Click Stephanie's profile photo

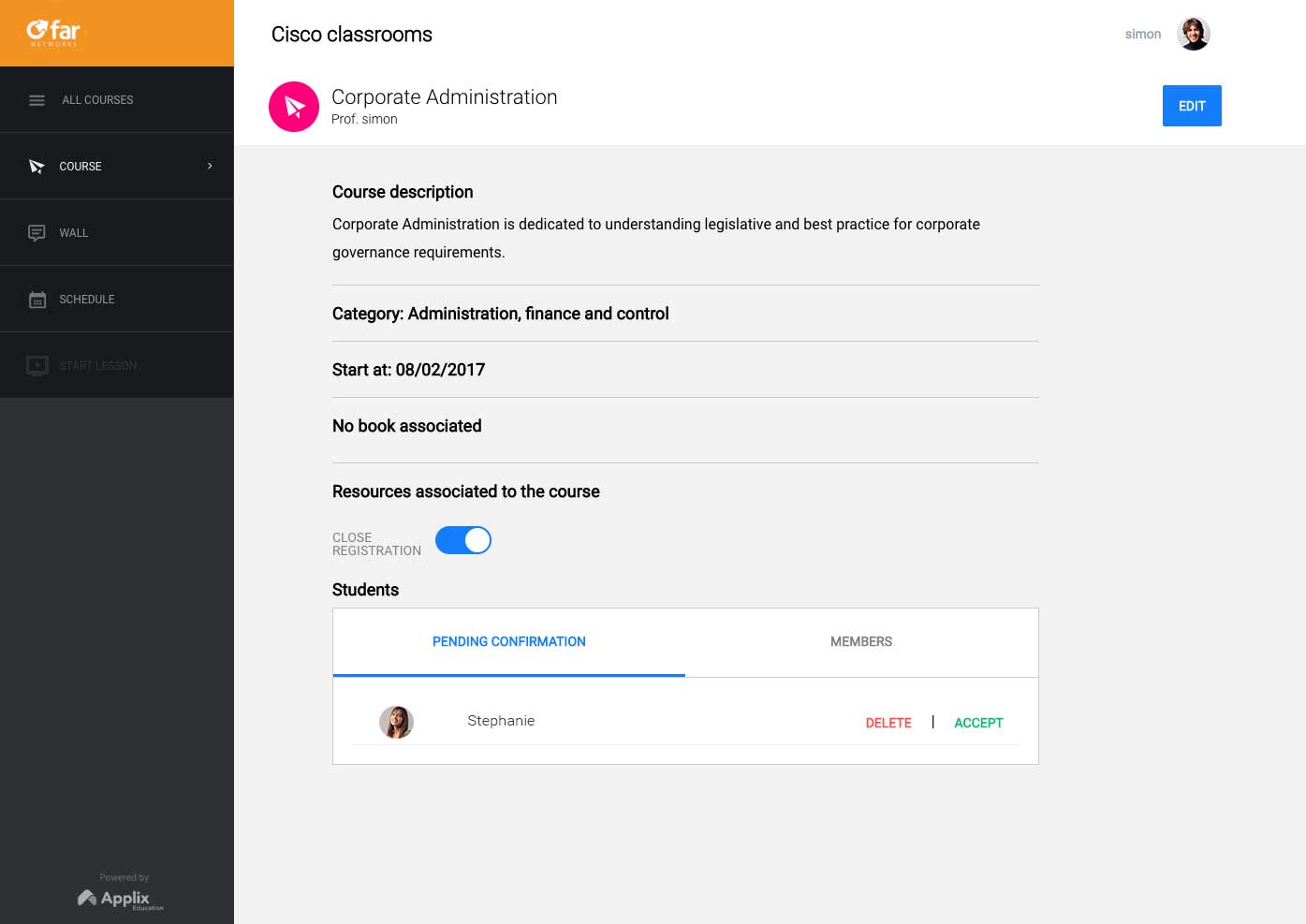(396, 722)
